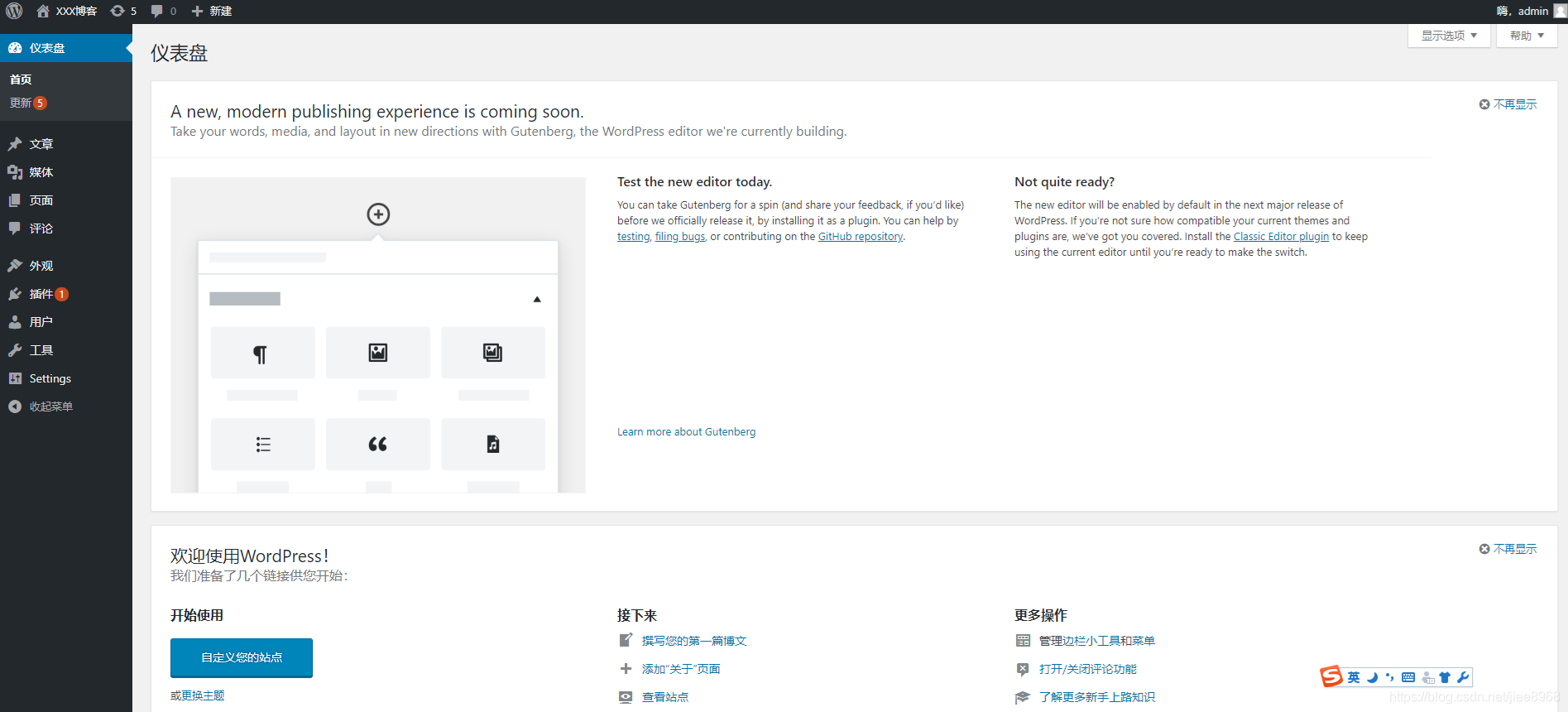The width and height of the screenshot is (1568, 712).
Task: Click the WordPress logo in admin bar
Action: point(14,11)
